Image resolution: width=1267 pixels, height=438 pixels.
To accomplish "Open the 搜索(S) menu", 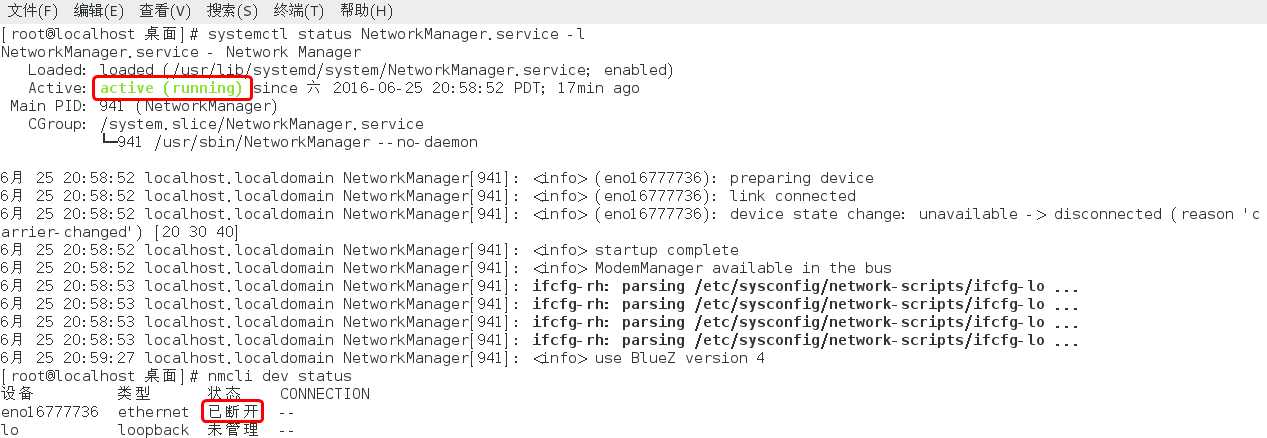I will (x=232, y=11).
